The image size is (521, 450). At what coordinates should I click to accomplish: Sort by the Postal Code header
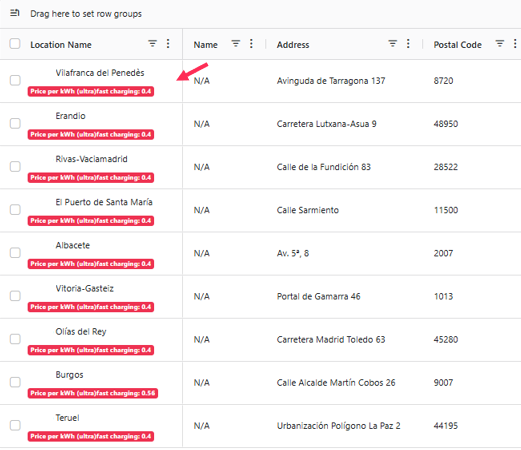(457, 45)
